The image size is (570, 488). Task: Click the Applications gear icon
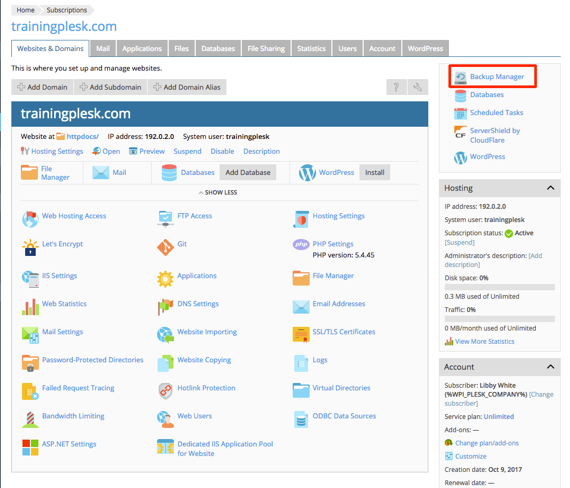tap(165, 279)
